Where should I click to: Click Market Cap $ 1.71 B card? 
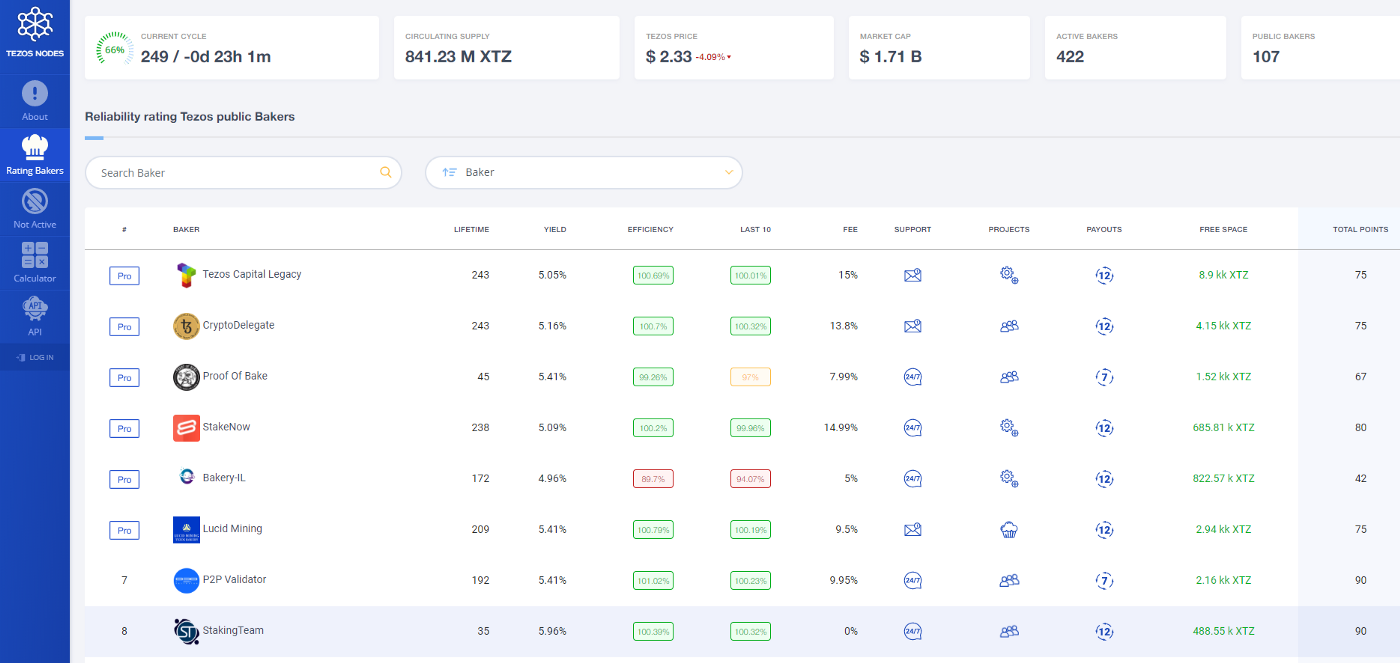tap(939, 48)
